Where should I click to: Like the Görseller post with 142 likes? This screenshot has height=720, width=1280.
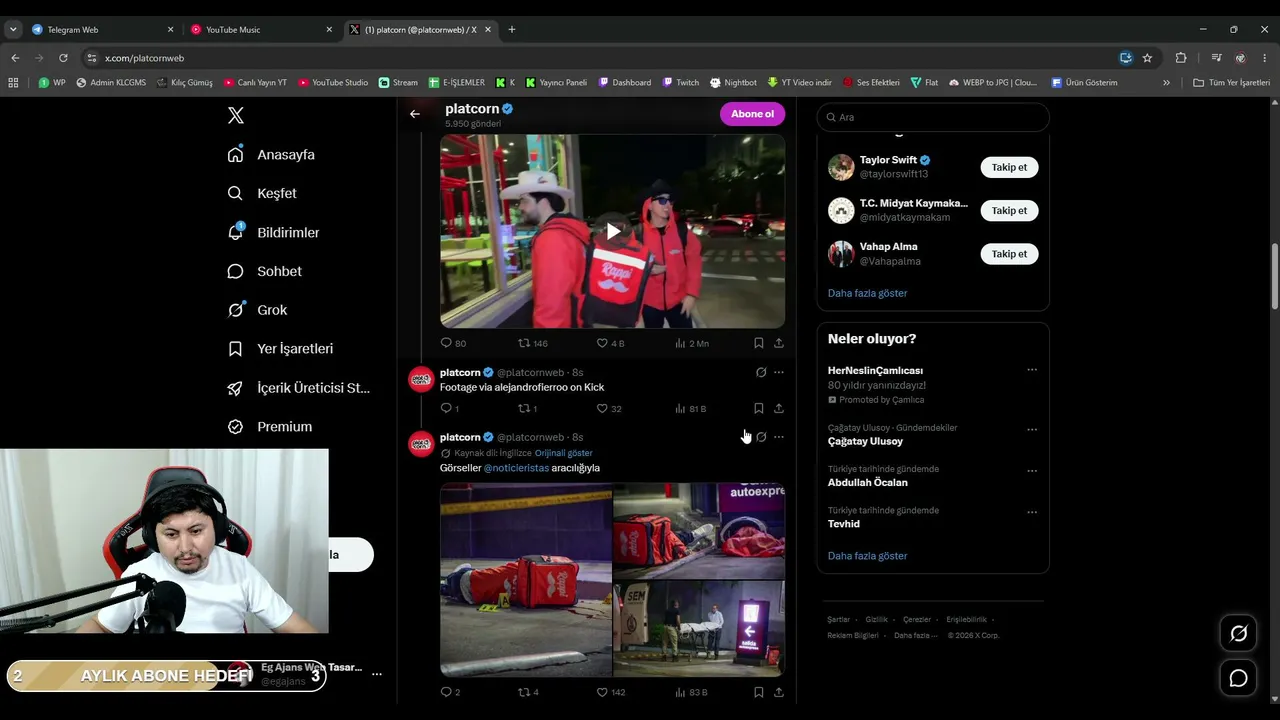click(611, 692)
